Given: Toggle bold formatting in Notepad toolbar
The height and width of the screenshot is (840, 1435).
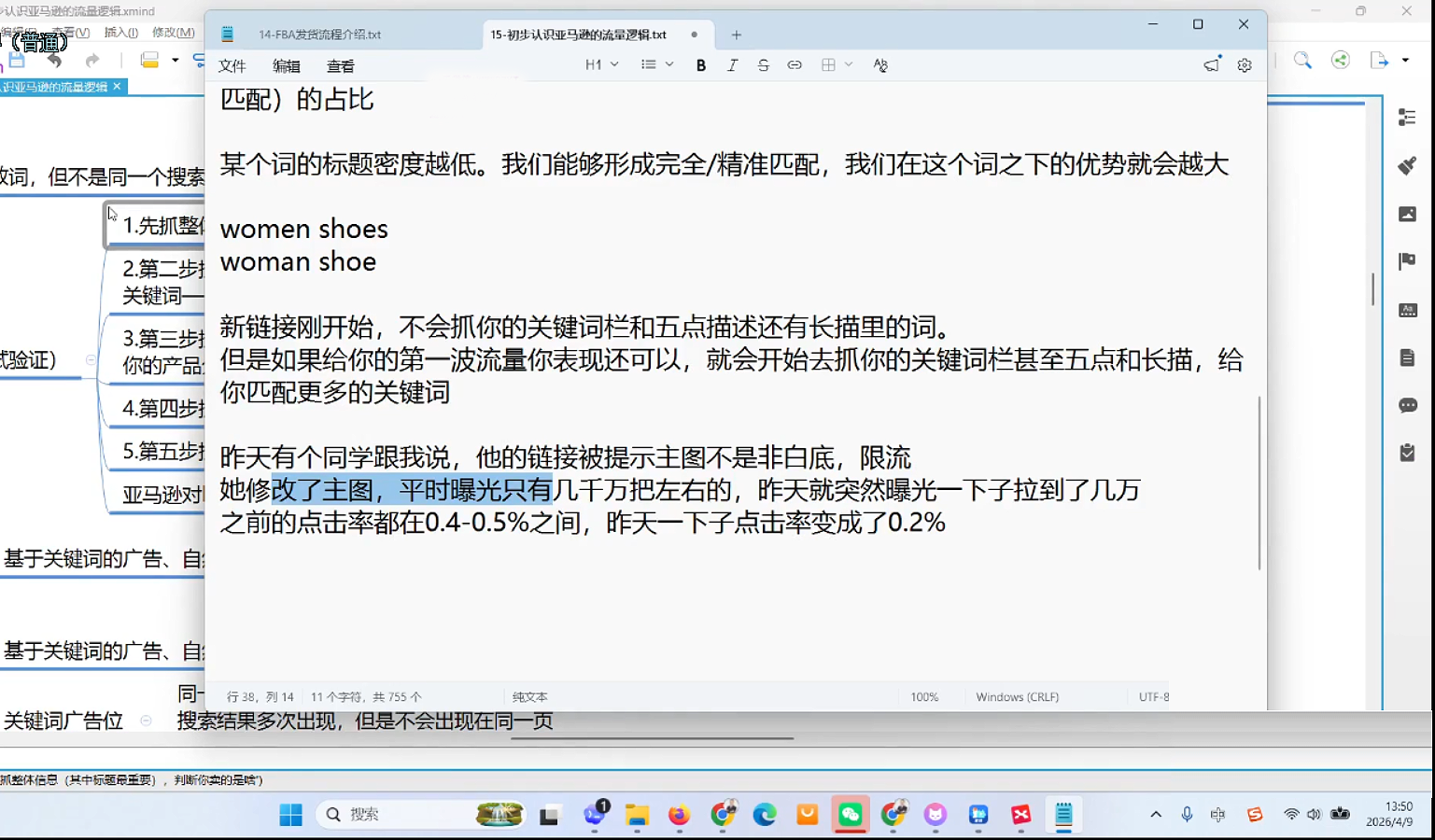Looking at the screenshot, I should pos(700,65).
